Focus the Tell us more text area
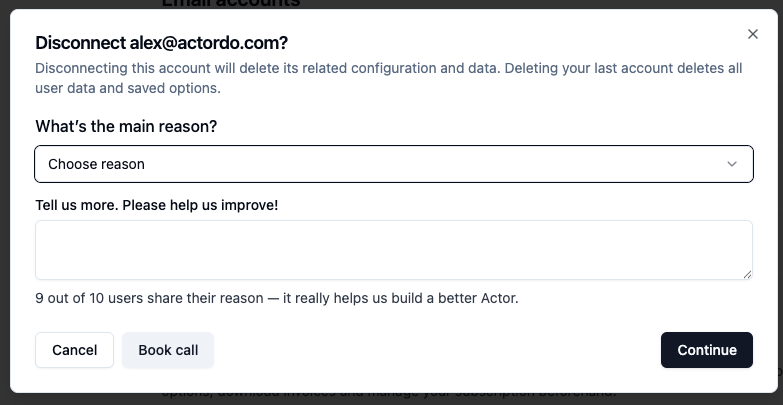Viewport: 783px width, 405px height. (394, 250)
